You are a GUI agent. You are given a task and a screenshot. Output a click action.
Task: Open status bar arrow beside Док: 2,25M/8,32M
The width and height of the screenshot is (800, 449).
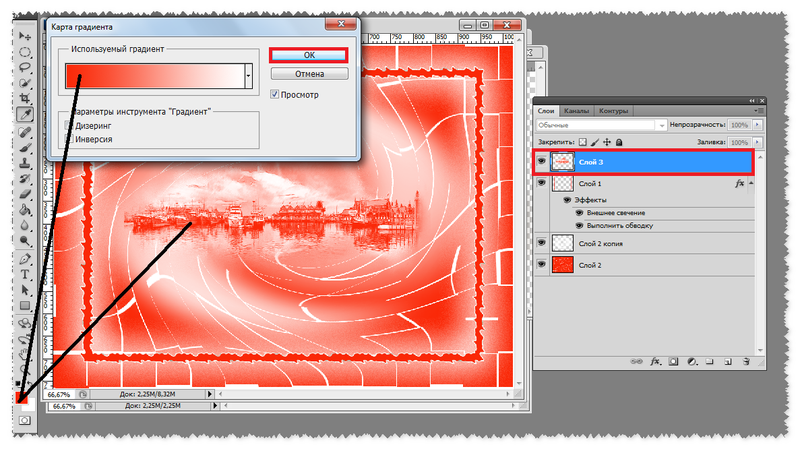pyautogui.click(x=209, y=394)
